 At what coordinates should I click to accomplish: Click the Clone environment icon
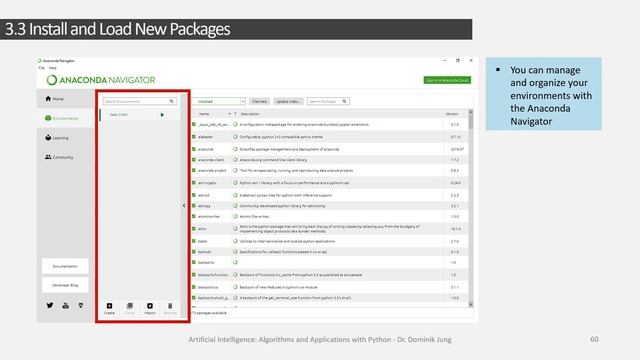(x=130, y=306)
